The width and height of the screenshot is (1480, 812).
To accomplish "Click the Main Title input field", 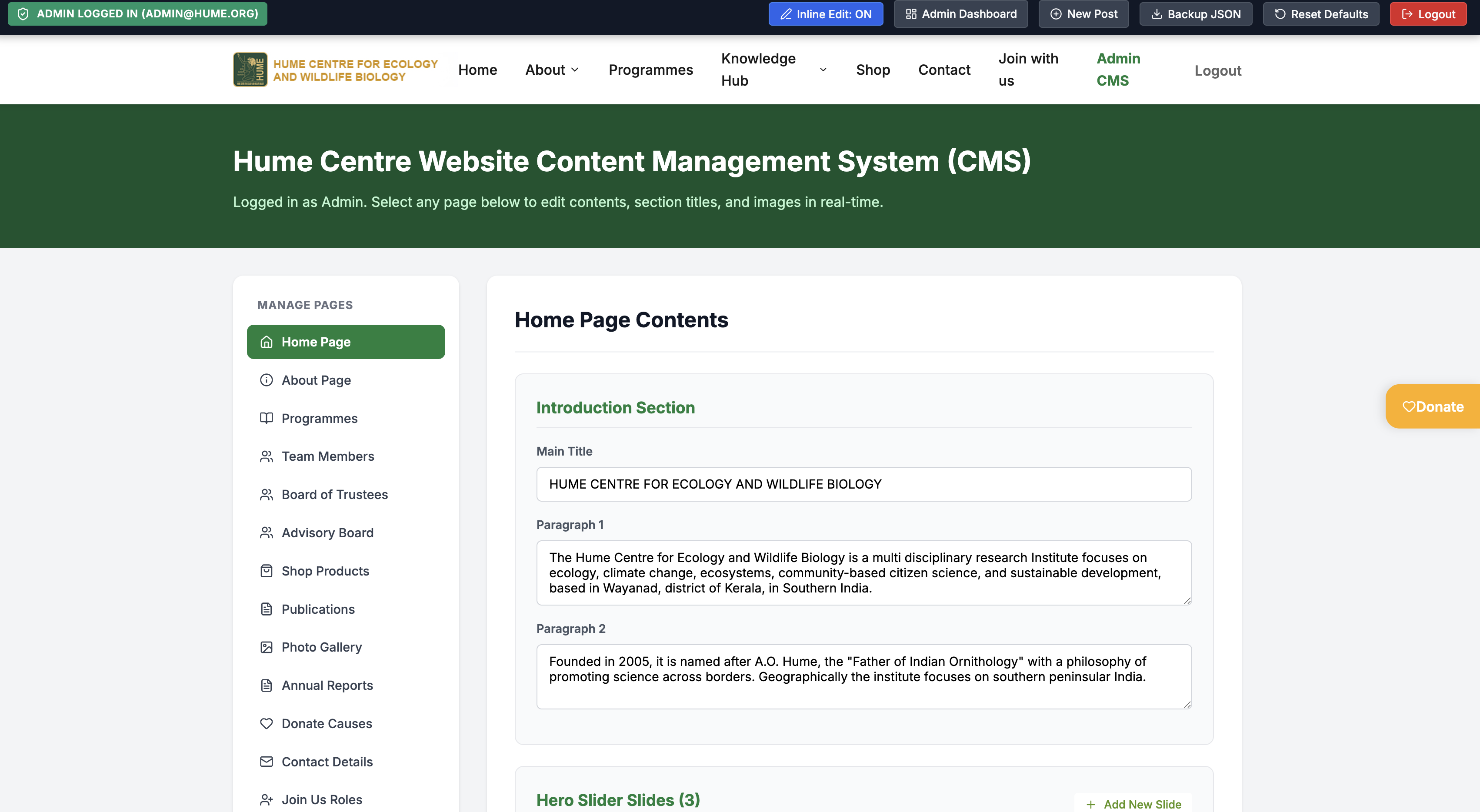I will (x=863, y=484).
